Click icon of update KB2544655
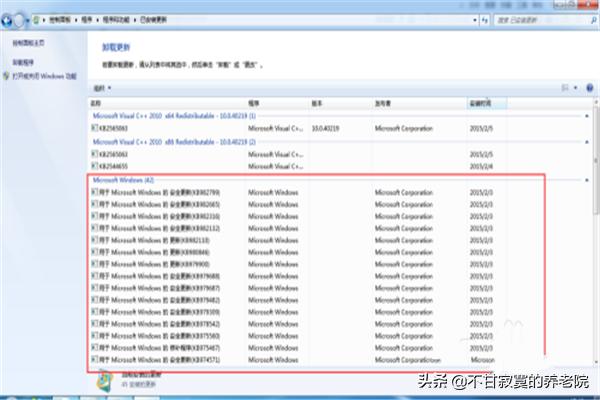 95,166
